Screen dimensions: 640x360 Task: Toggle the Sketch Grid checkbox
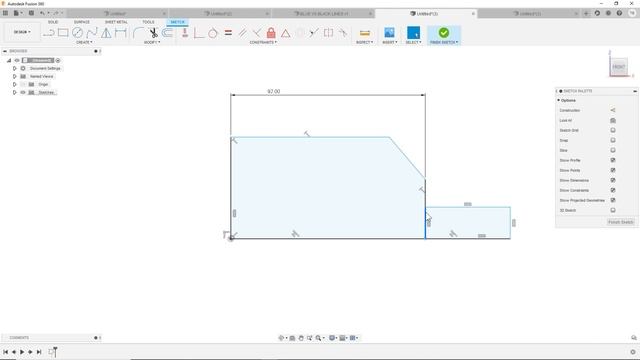pyautogui.click(x=613, y=130)
